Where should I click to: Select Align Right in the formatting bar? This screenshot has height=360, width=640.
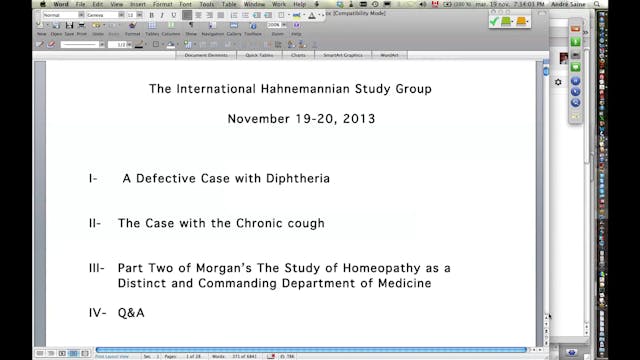(209, 16)
